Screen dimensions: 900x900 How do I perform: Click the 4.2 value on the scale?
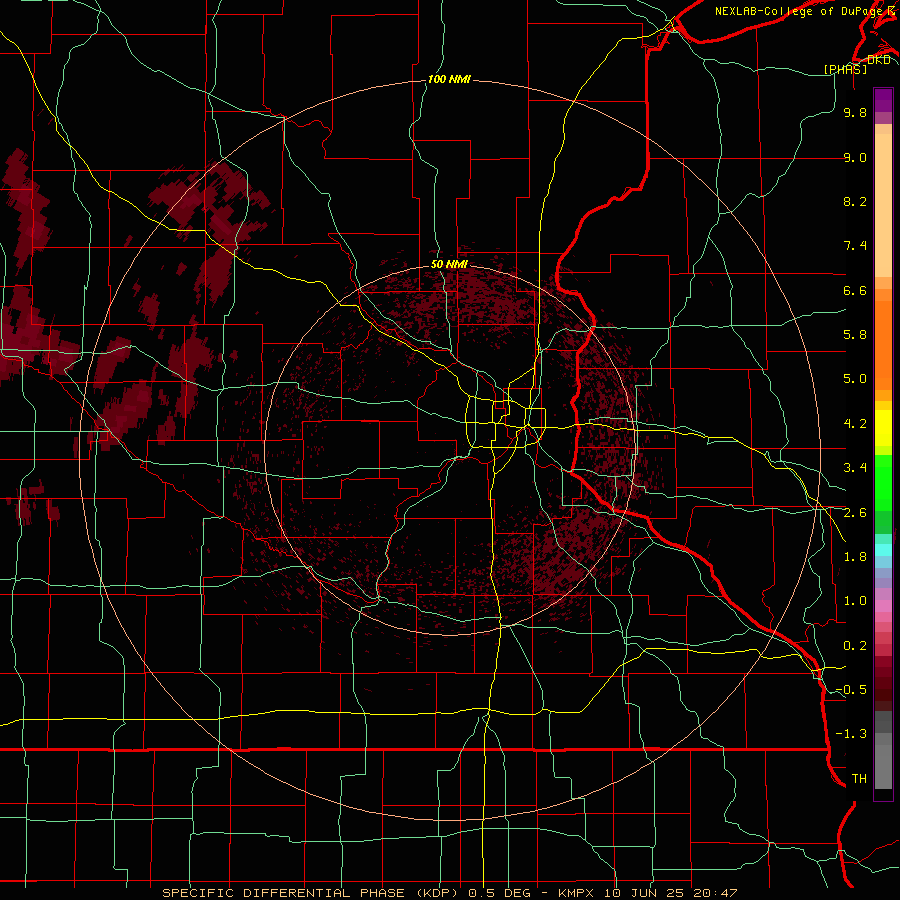pos(855,424)
